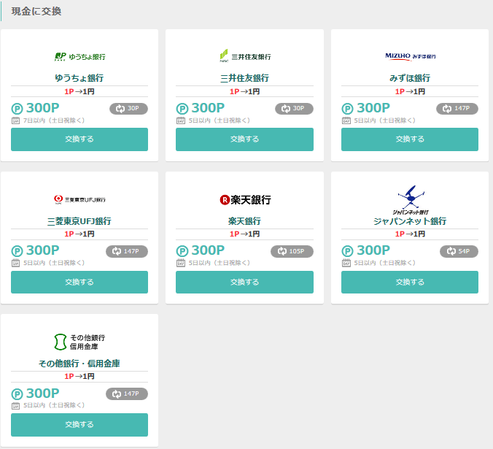Image resolution: width=493 pixels, height=449 pixels.
Task: Click the ゆうちょ銀行 logo
Action: point(80,57)
